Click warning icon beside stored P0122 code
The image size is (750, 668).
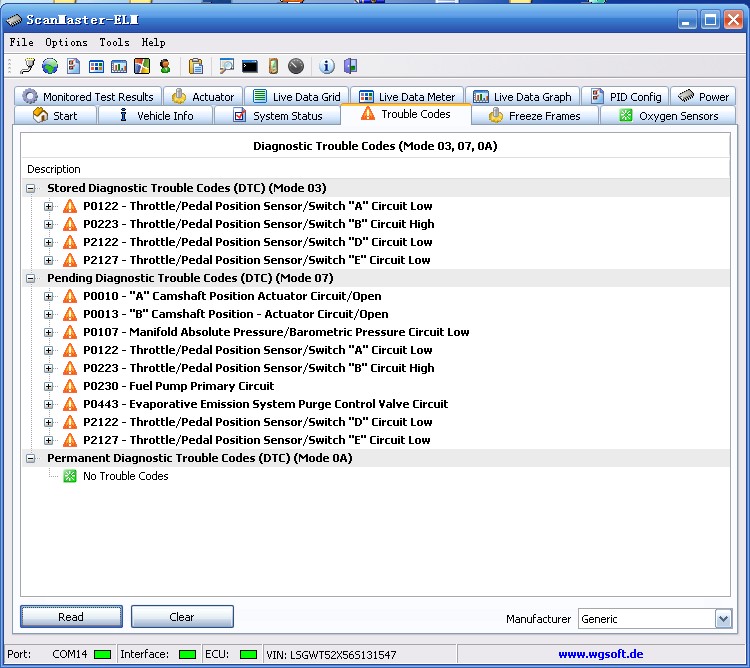tap(70, 206)
